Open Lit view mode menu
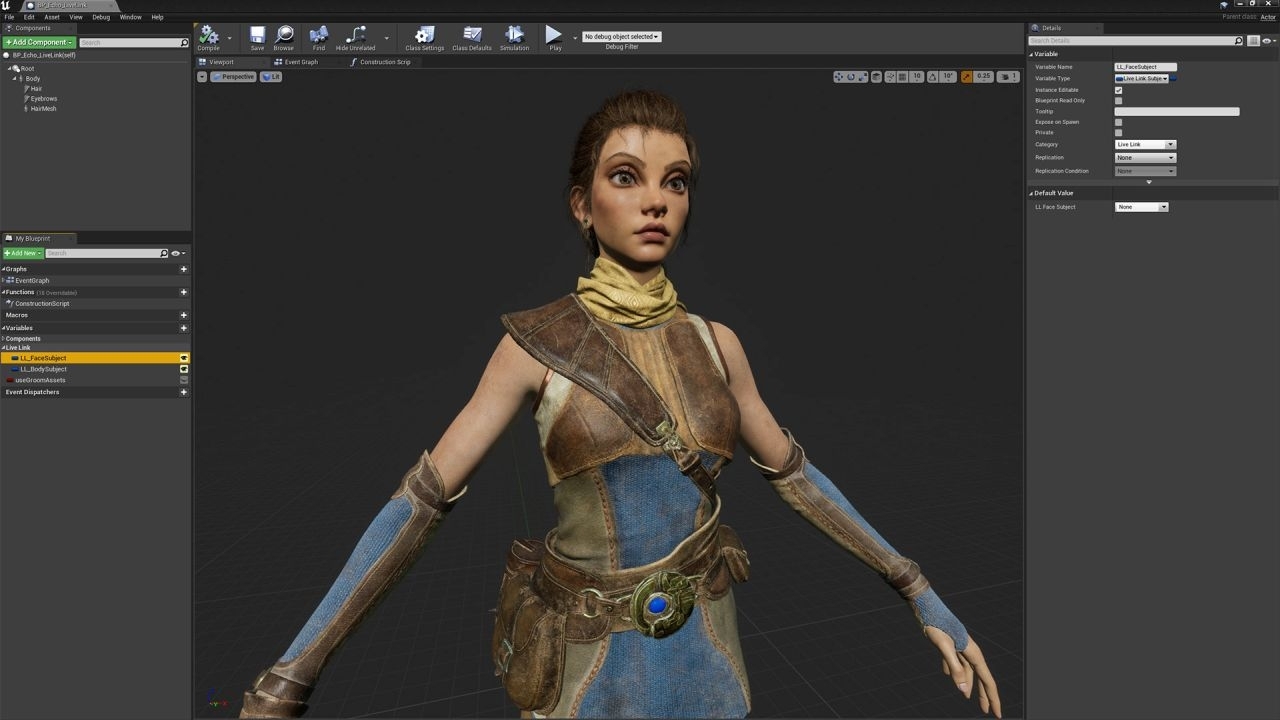This screenshot has height=720, width=1280. (271, 77)
